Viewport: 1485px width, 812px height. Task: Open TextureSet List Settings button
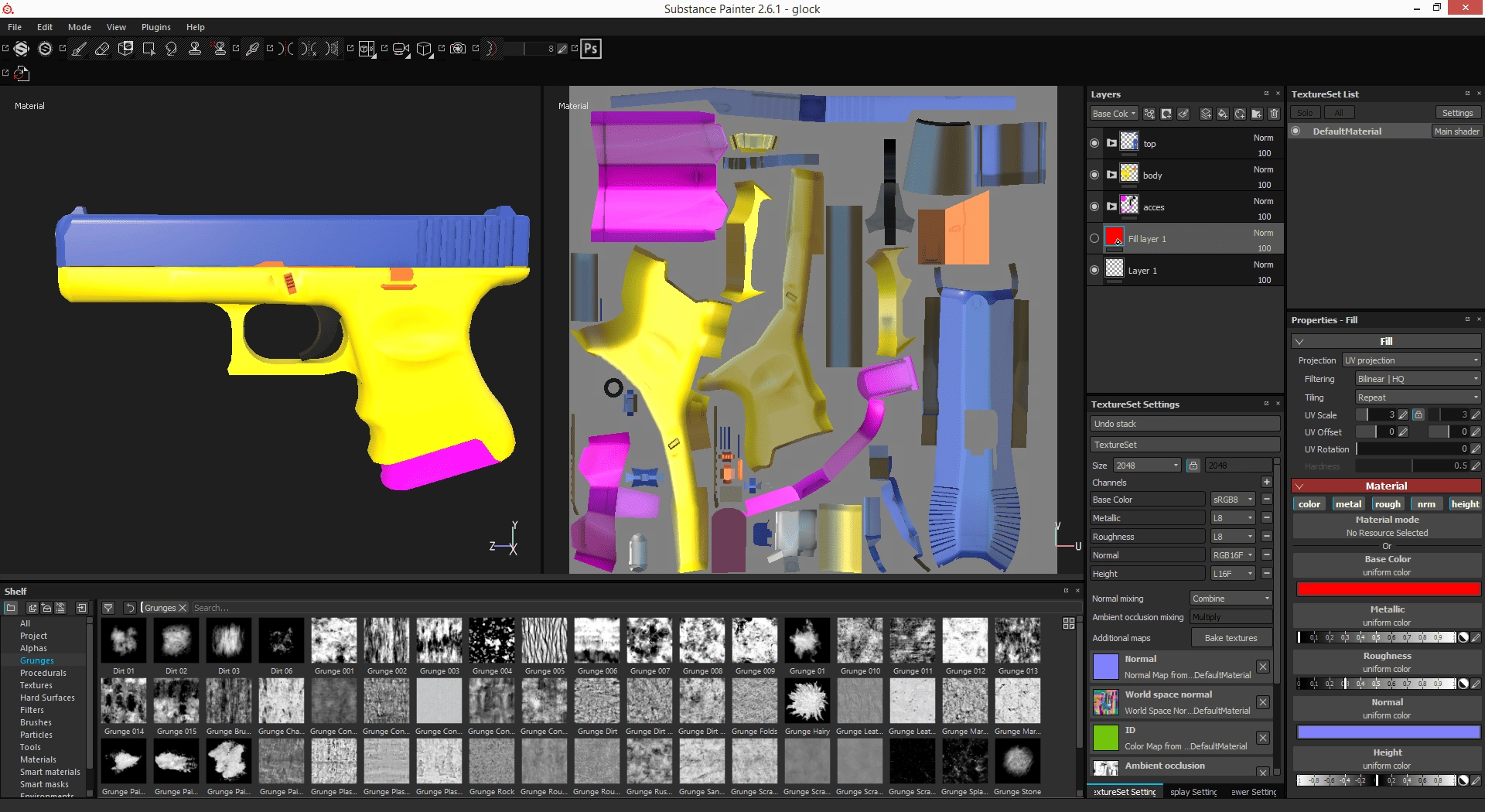click(x=1457, y=113)
